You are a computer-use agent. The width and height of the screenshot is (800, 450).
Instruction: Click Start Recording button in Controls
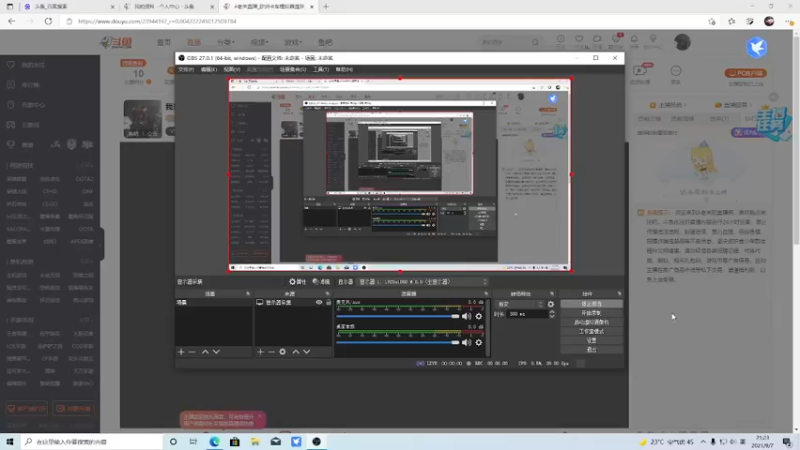pos(591,313)
